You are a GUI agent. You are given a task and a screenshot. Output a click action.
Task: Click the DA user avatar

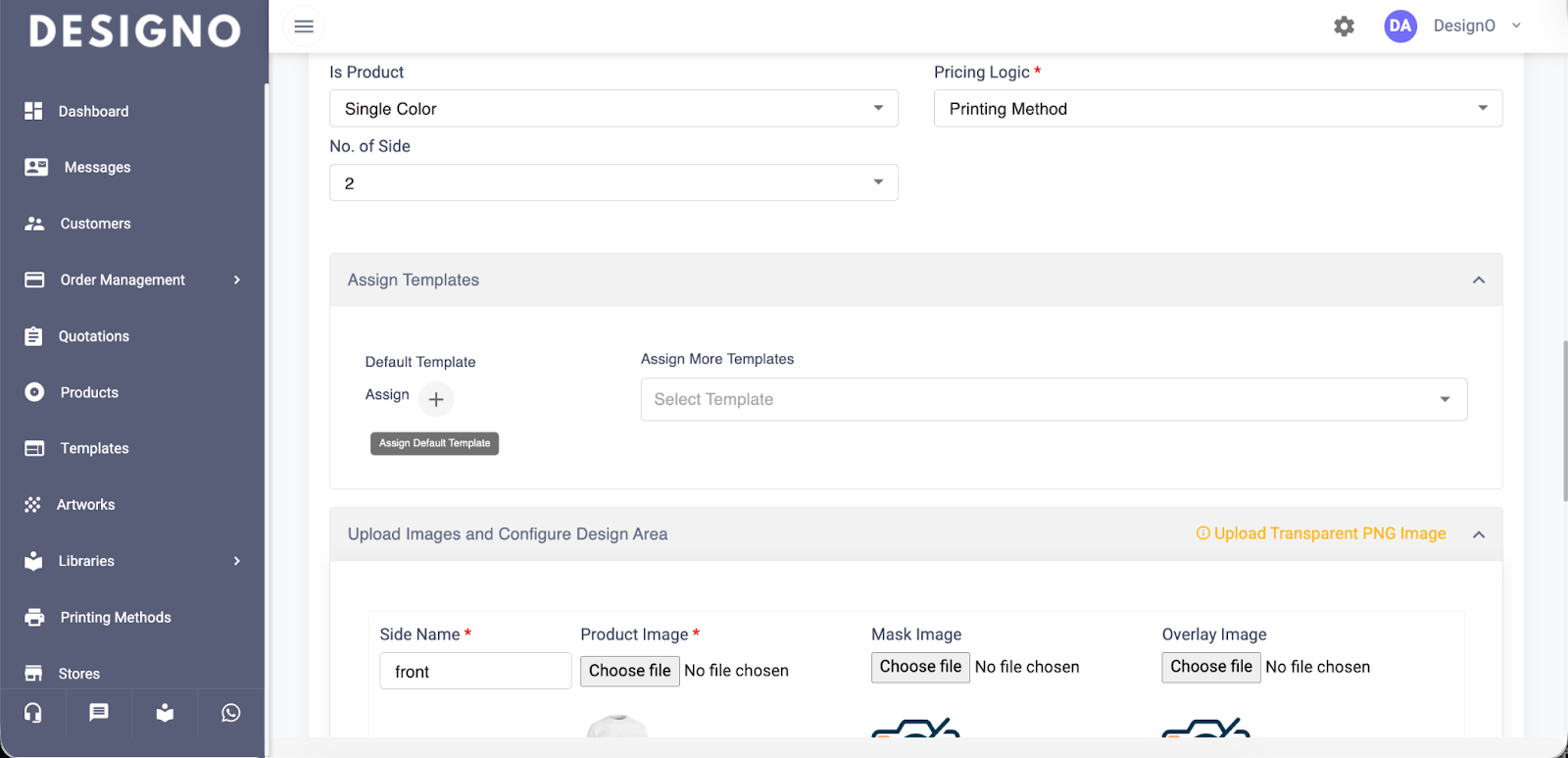click(x=1399, y=26)
